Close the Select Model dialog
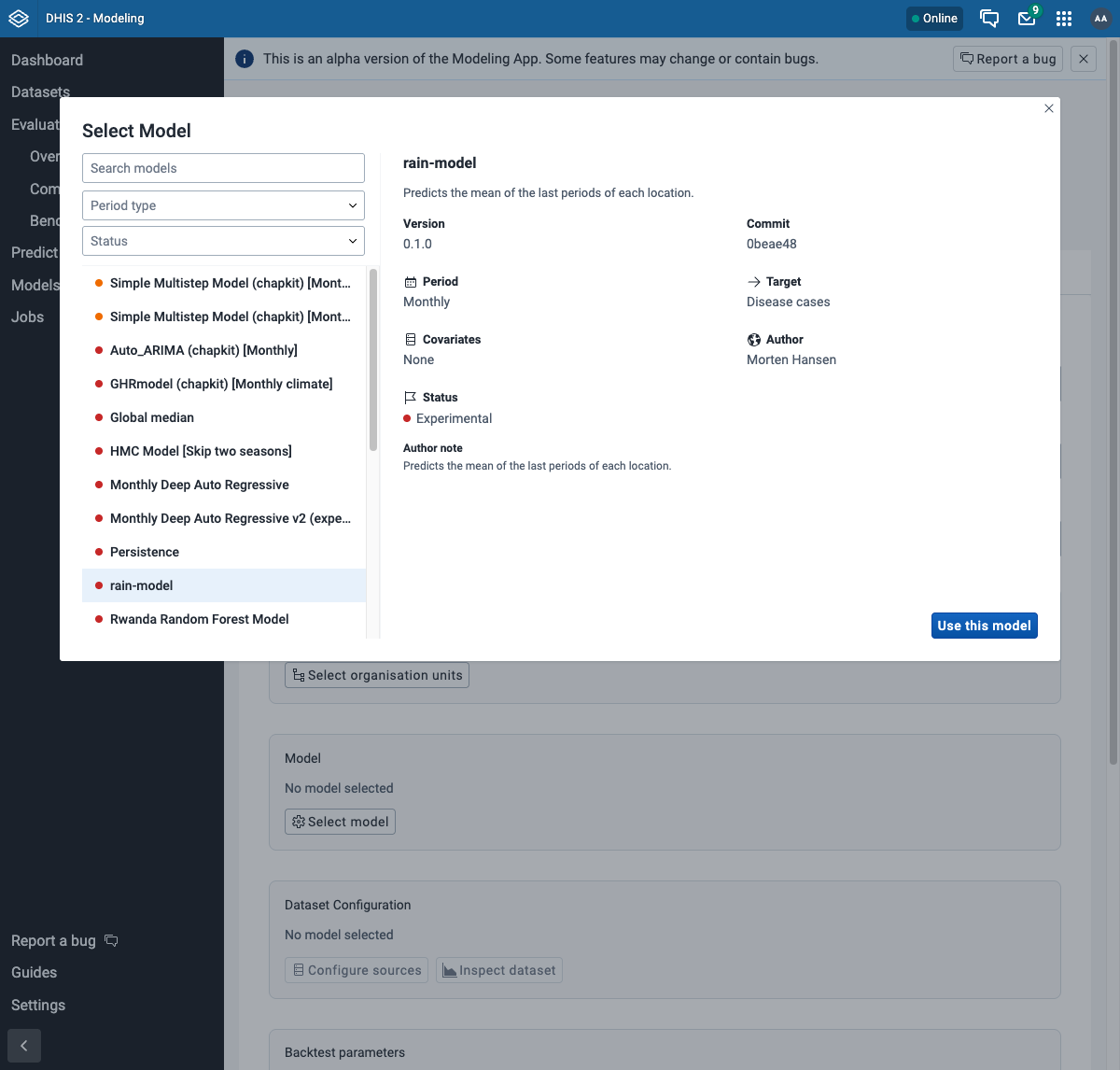1120x1070 pixels. [1049, 108]
